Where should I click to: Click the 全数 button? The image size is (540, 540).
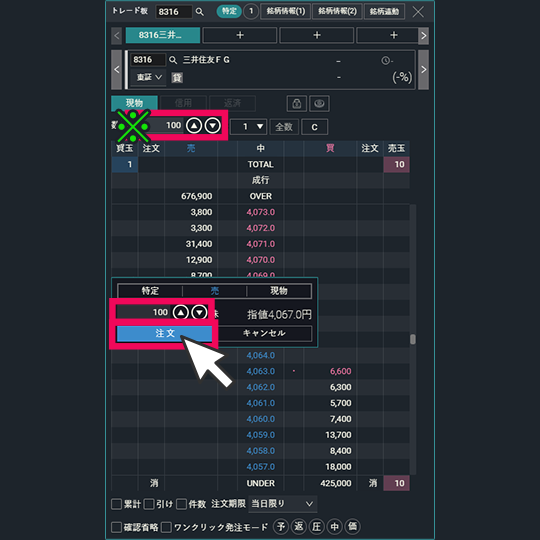coord(284,127)
